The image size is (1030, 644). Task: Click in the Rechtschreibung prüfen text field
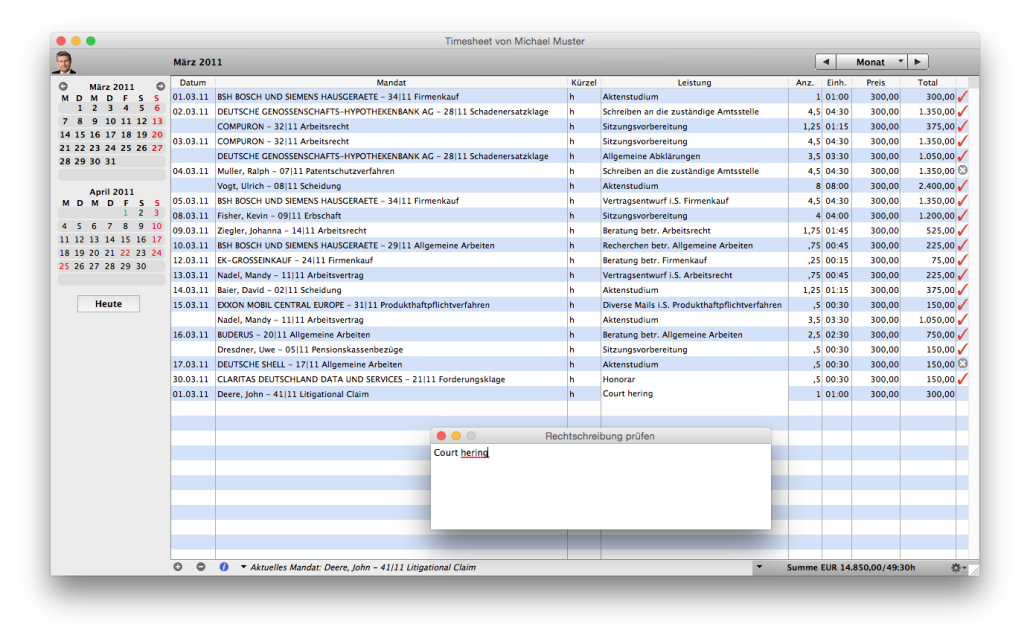pos(600,490)
